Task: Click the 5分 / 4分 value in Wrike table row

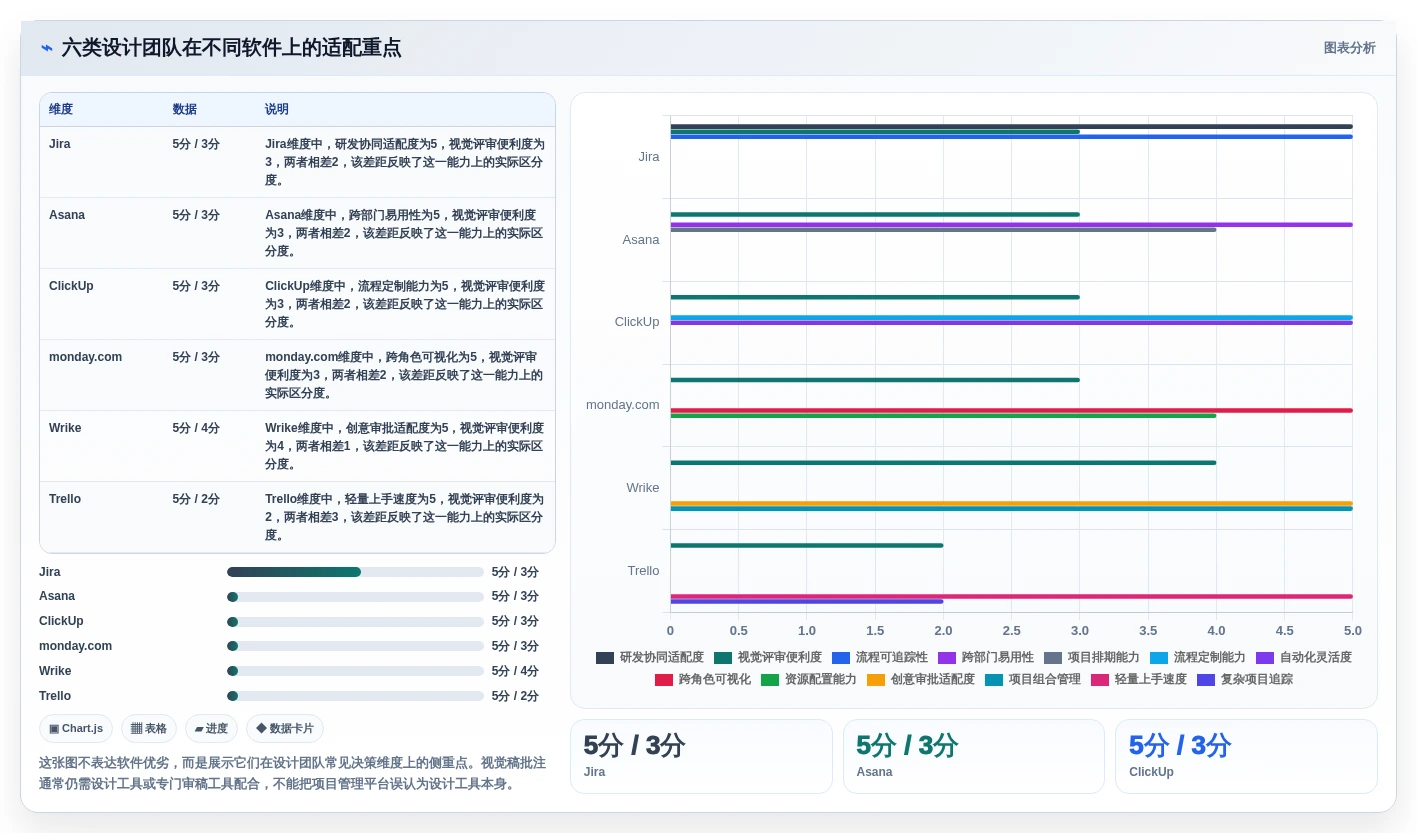Action: click(x=196, y=428)
